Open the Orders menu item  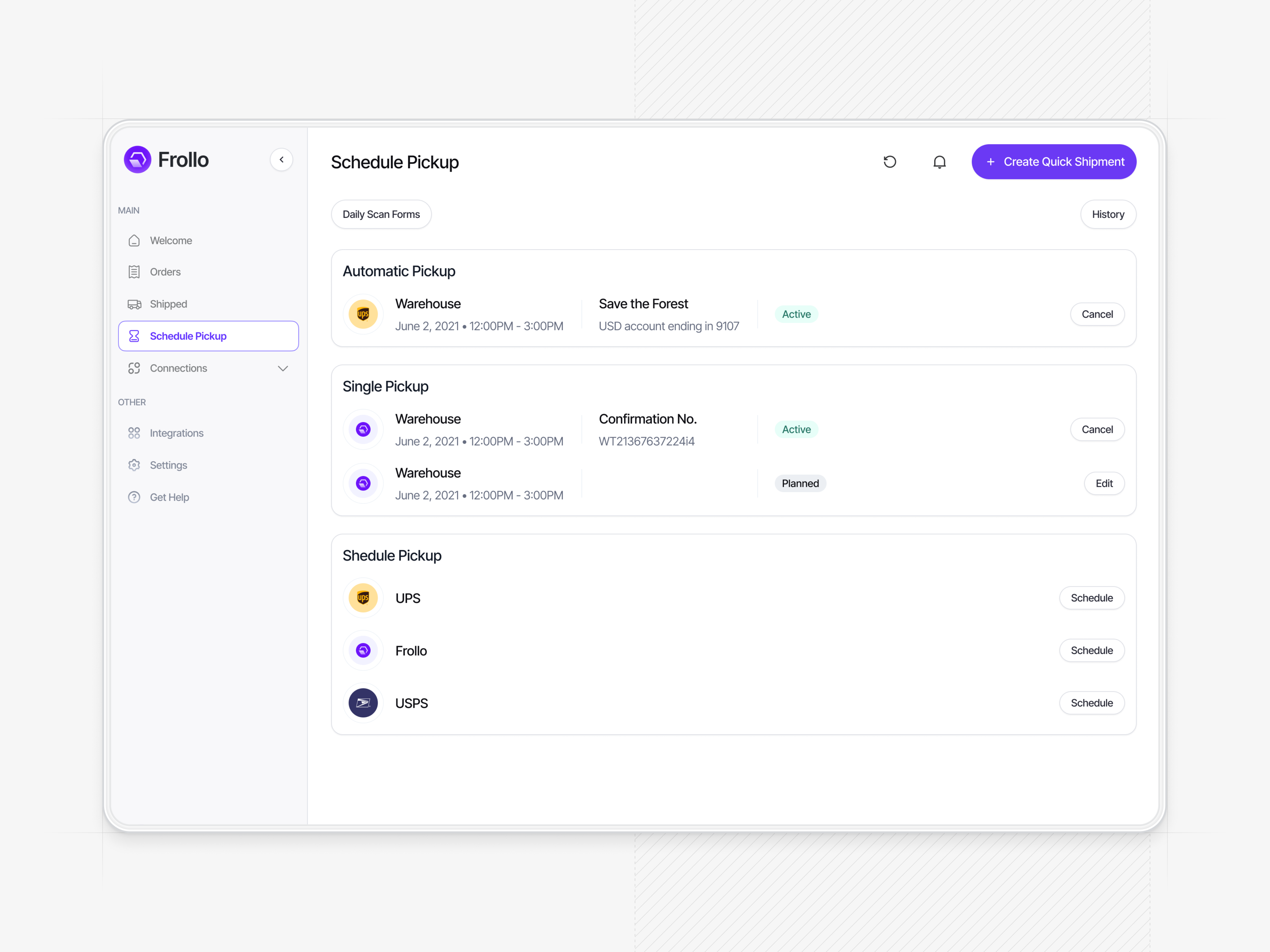[x=165, y=272]
